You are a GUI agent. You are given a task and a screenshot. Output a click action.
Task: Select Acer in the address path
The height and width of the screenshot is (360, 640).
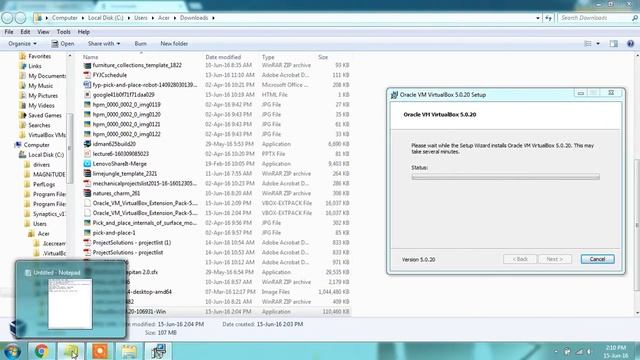click(164, 18)
